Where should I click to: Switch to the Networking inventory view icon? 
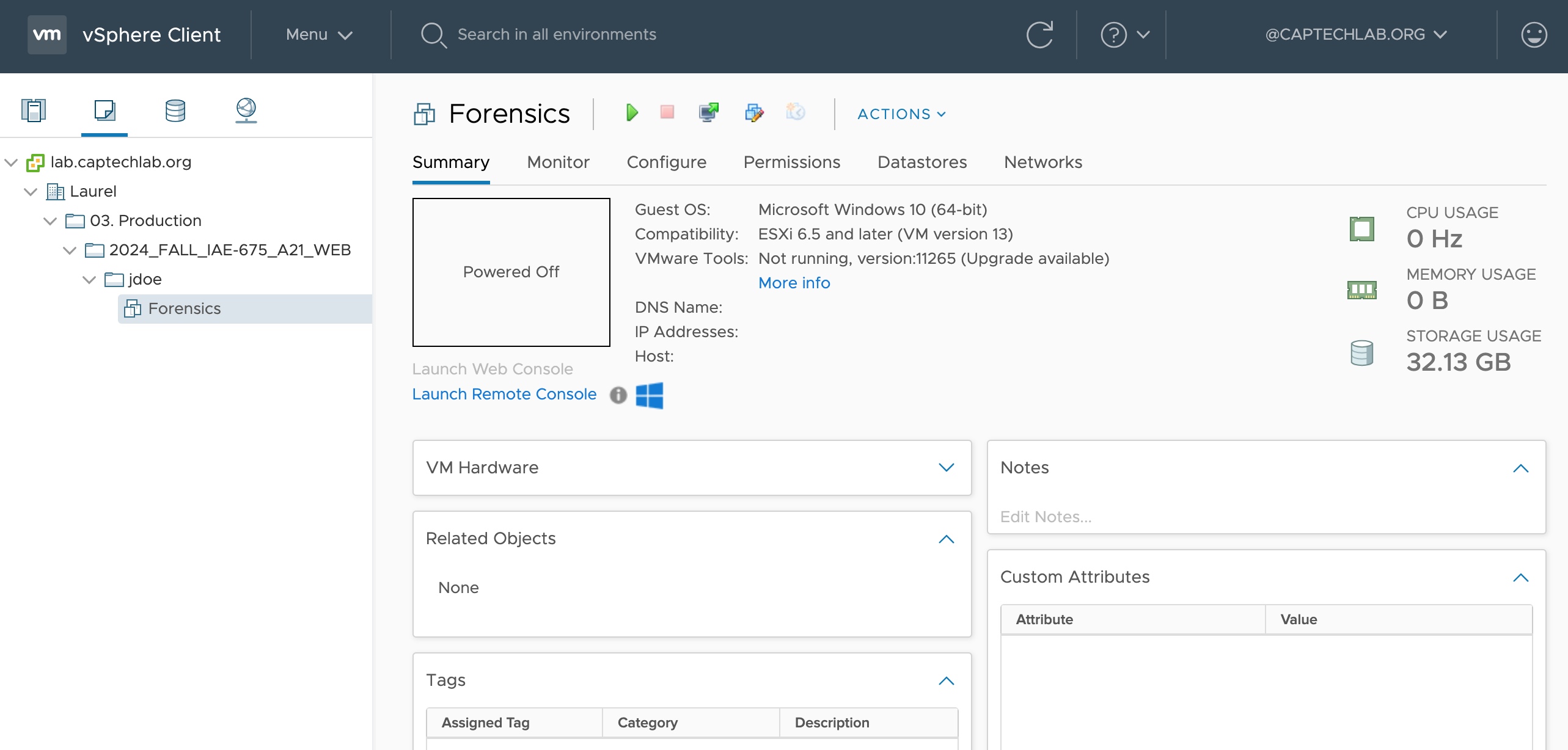click(x=246, y=111)
